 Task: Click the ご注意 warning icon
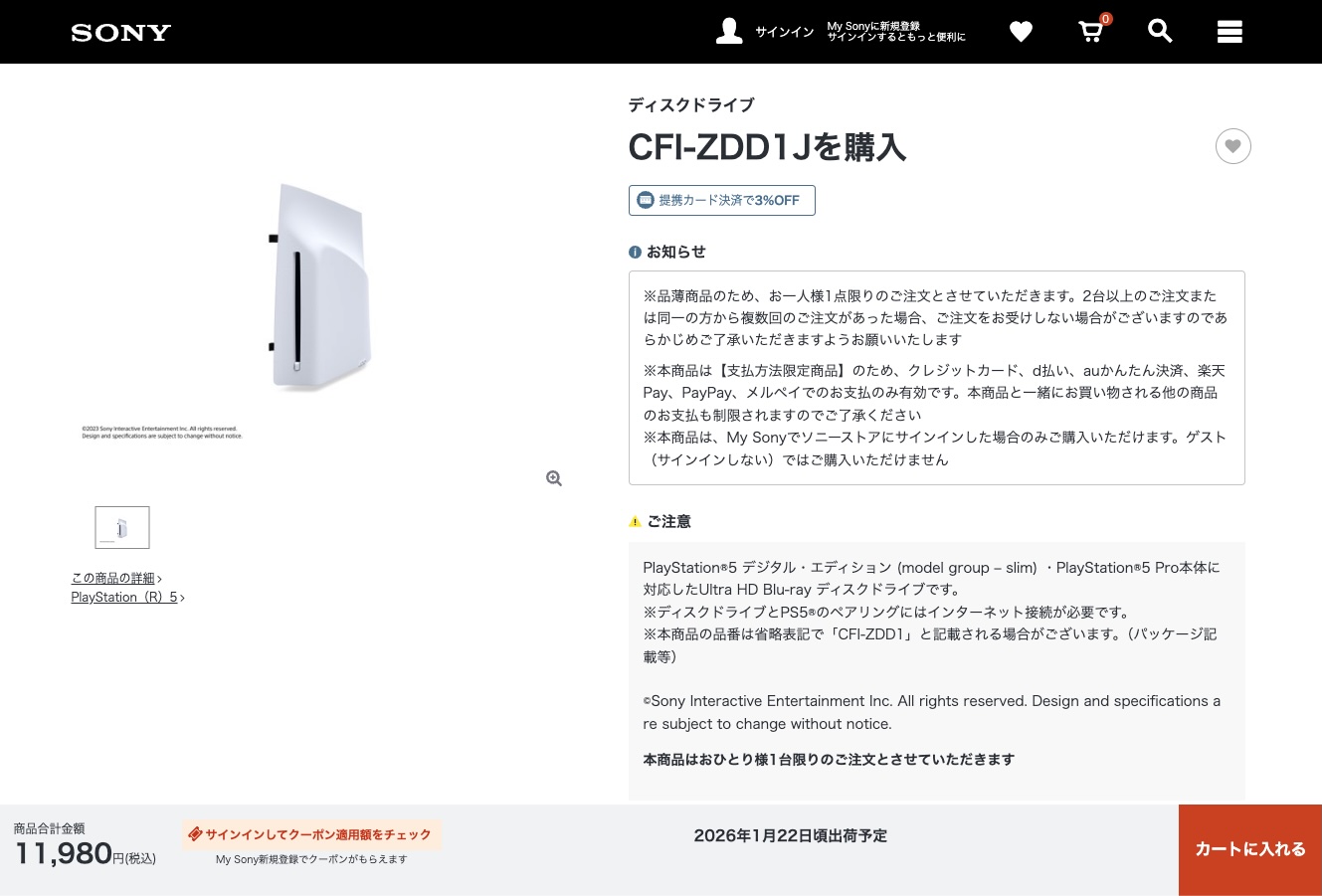click(x=635, y=522)
